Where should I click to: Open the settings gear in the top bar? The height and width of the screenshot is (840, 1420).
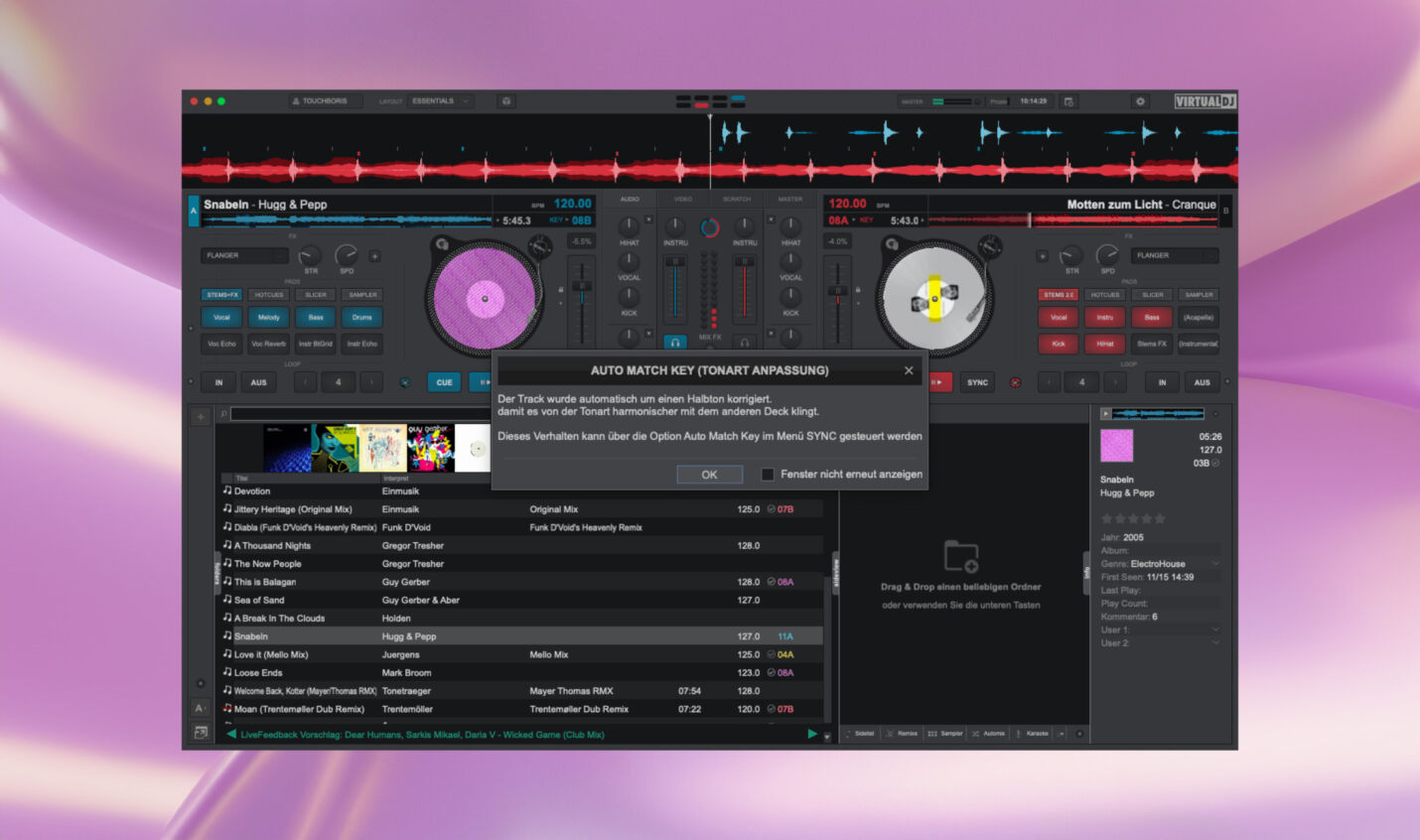pyautogui.click(x=1140, y=101)
